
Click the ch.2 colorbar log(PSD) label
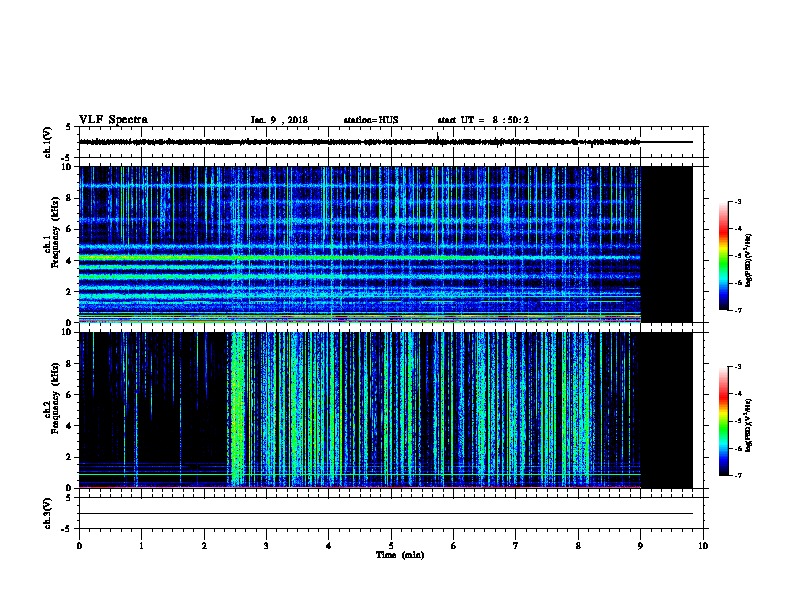click(748, 425)
